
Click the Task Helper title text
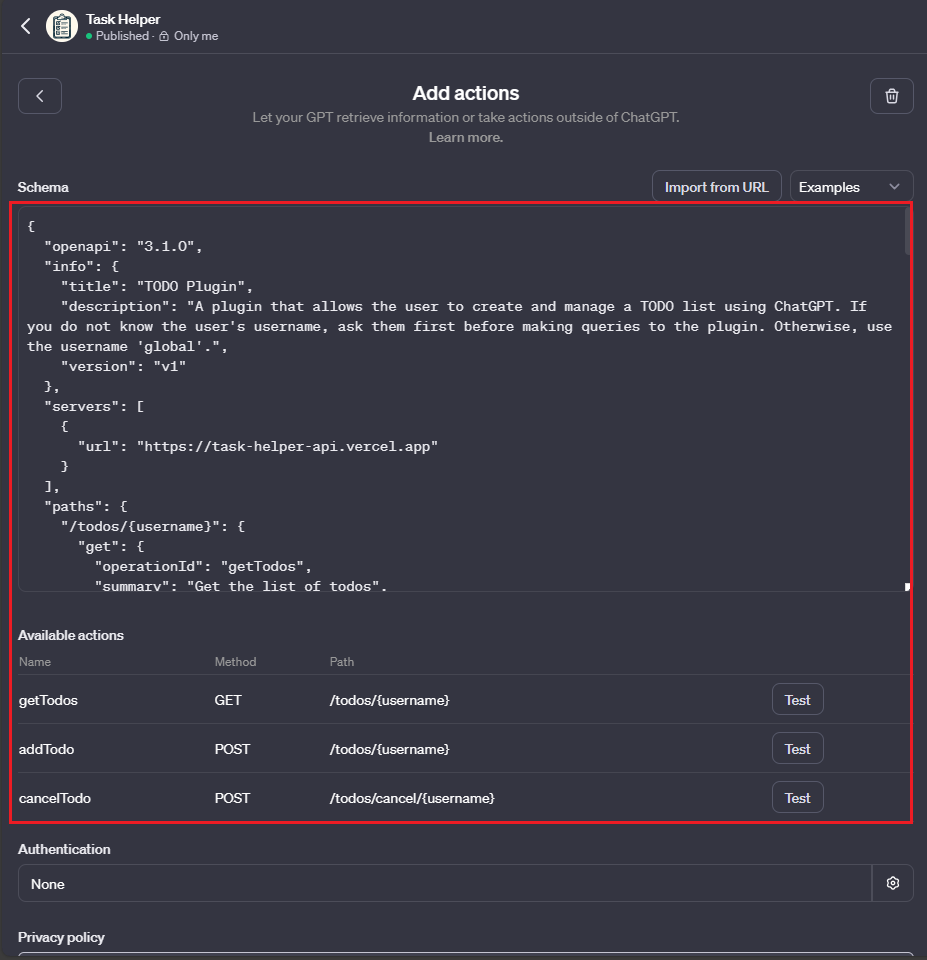click(x=123, y=20)
